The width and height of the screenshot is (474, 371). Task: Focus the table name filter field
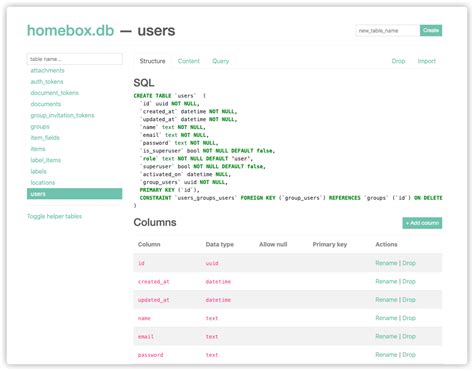pos(75,59)
